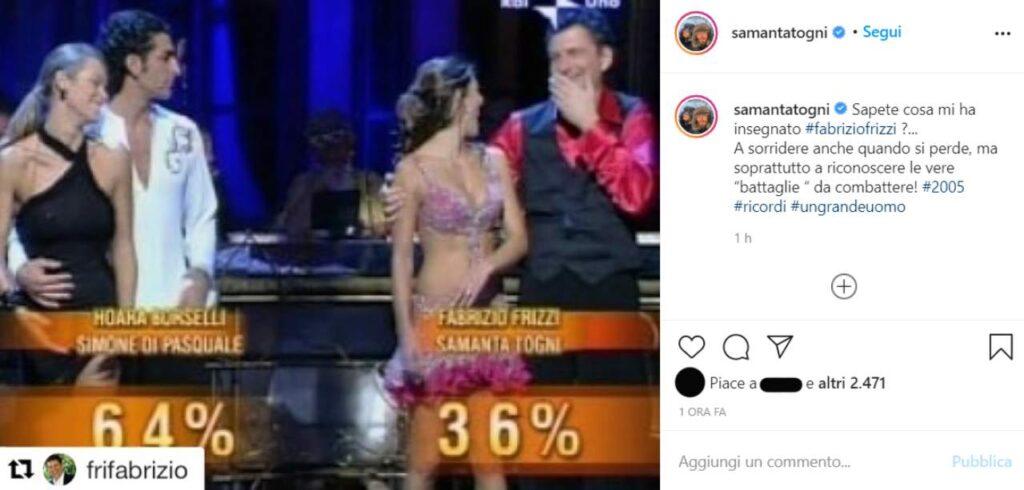Click the Pubblica button

(982, 462)
